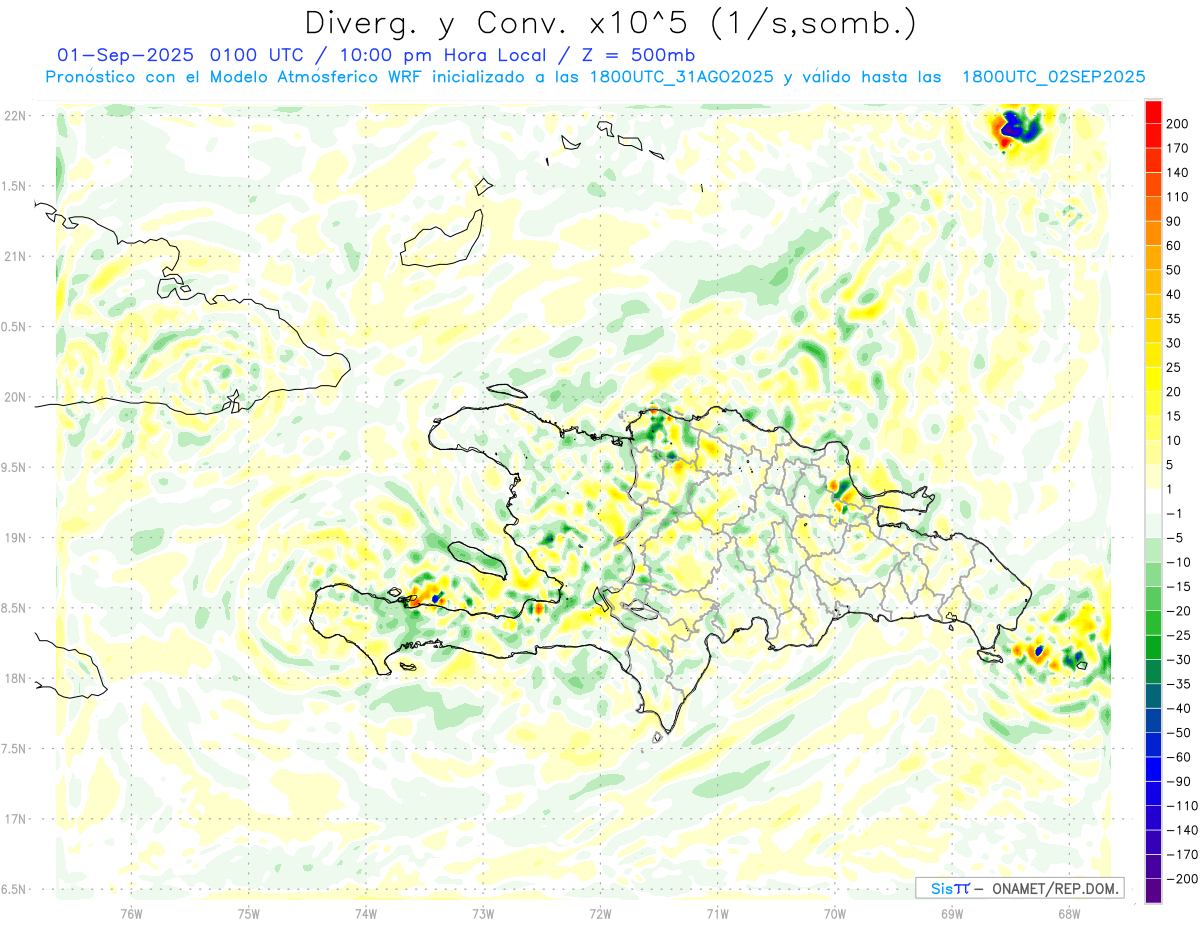The image size is (1200, 927).
Task: Click the '70W' longitude label
Action: point(835,914)
